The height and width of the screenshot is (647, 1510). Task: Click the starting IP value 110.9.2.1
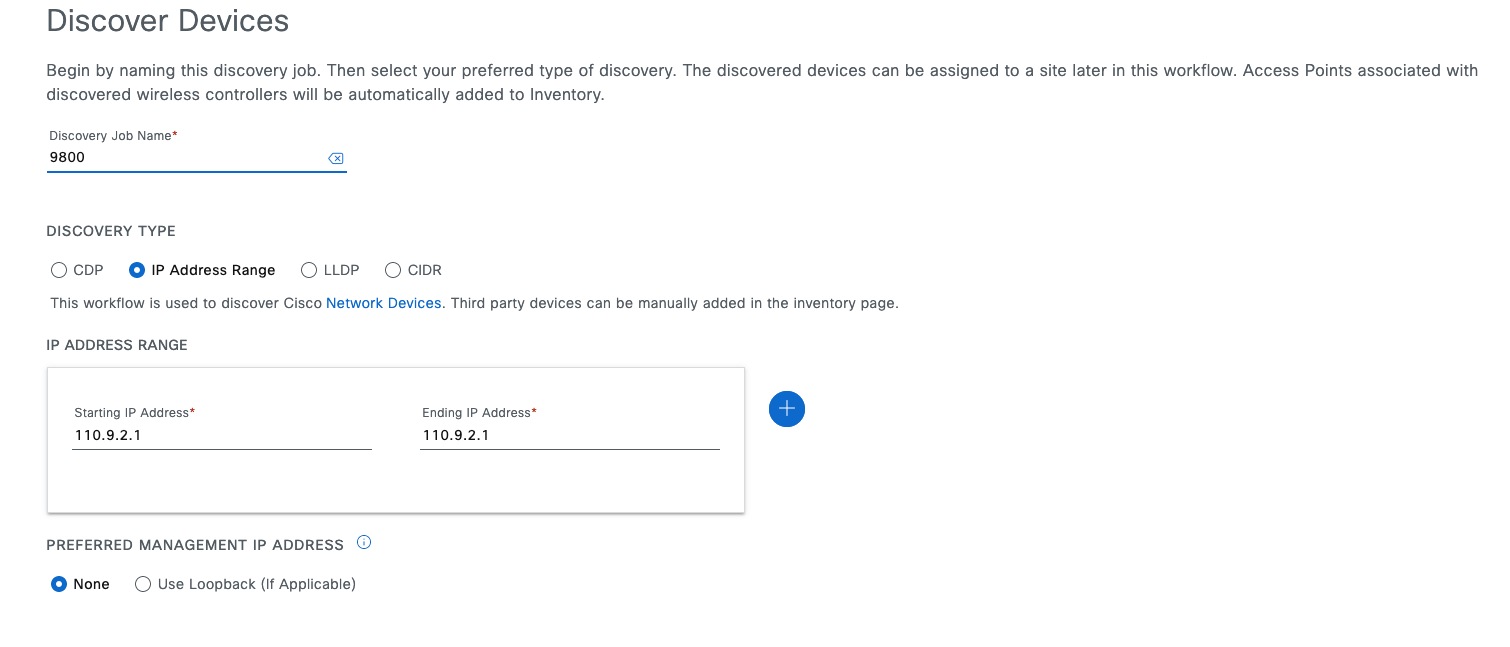coord(110,435)
